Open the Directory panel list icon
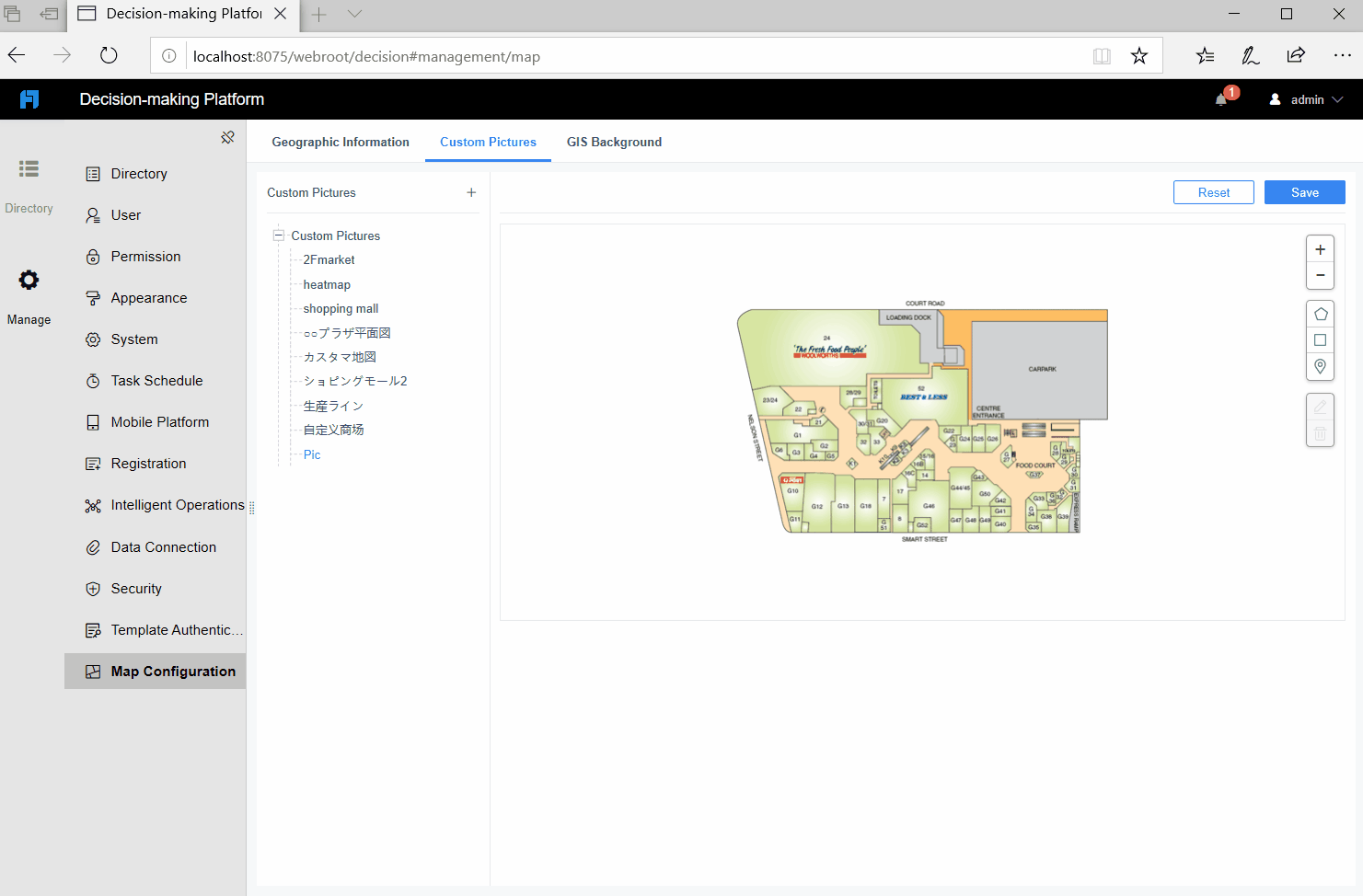 tap(29, 168)
